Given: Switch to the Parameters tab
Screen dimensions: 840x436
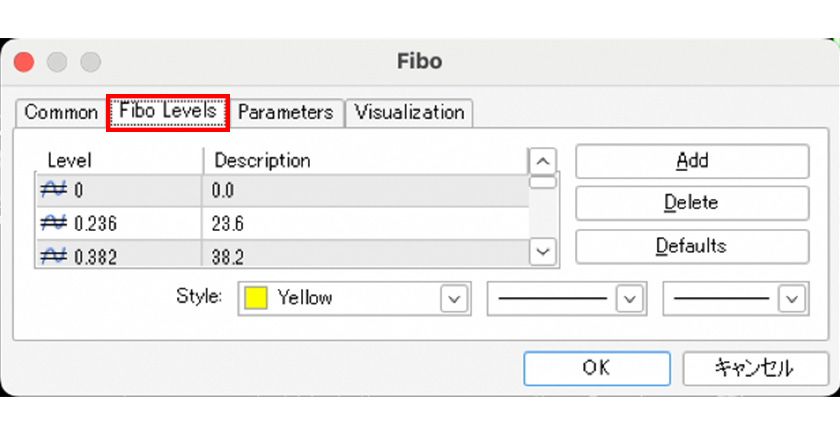Looking at the screenshot, I should coord(285,112).
